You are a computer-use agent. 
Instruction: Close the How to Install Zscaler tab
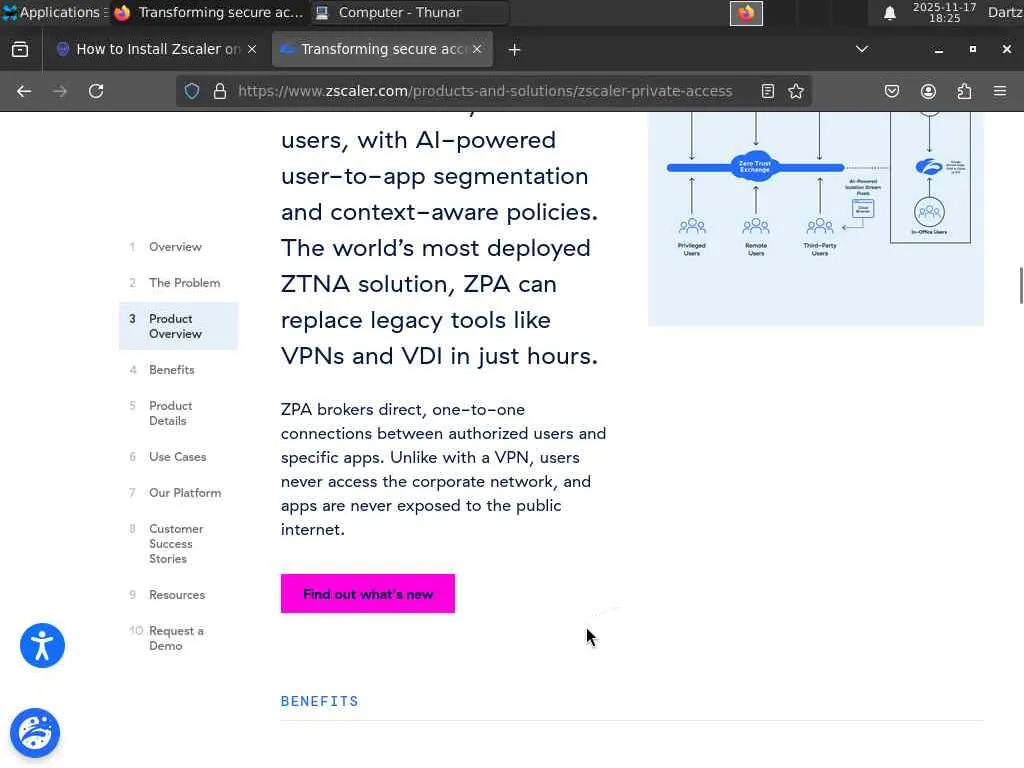pos(252,49)
